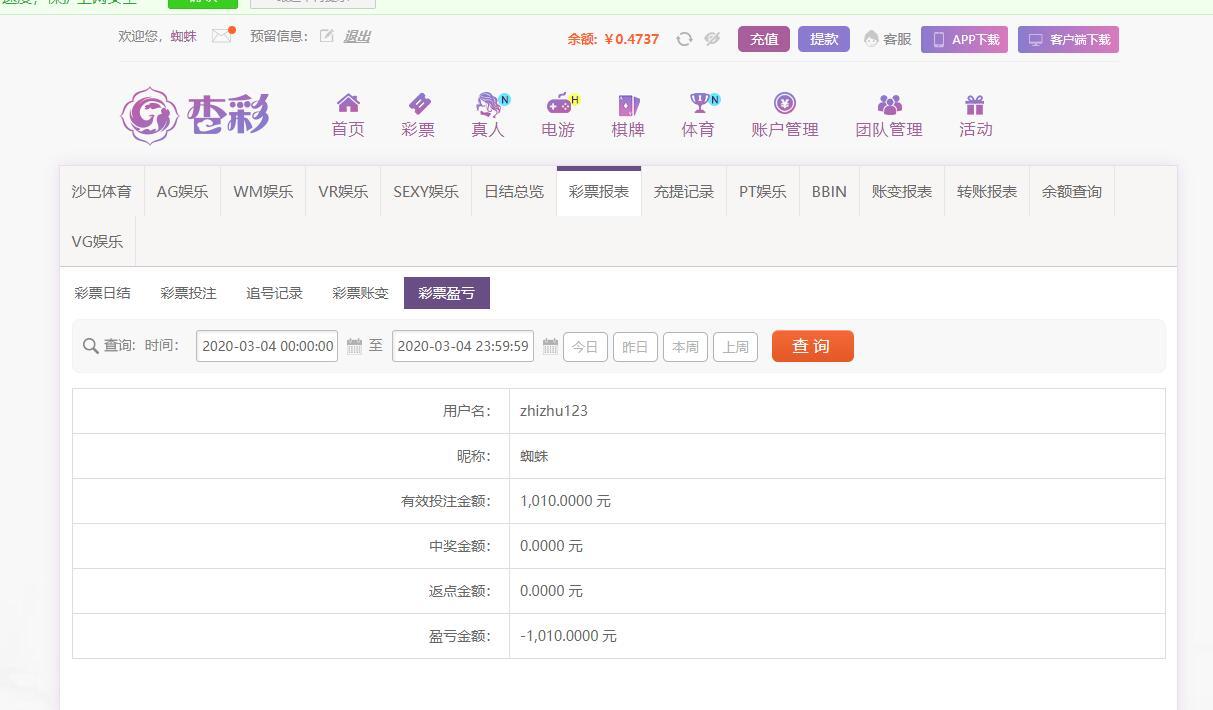This screenshot has height=710, width=1213.
Task: Refresh the account balance
Action: (x=684, y=39)
